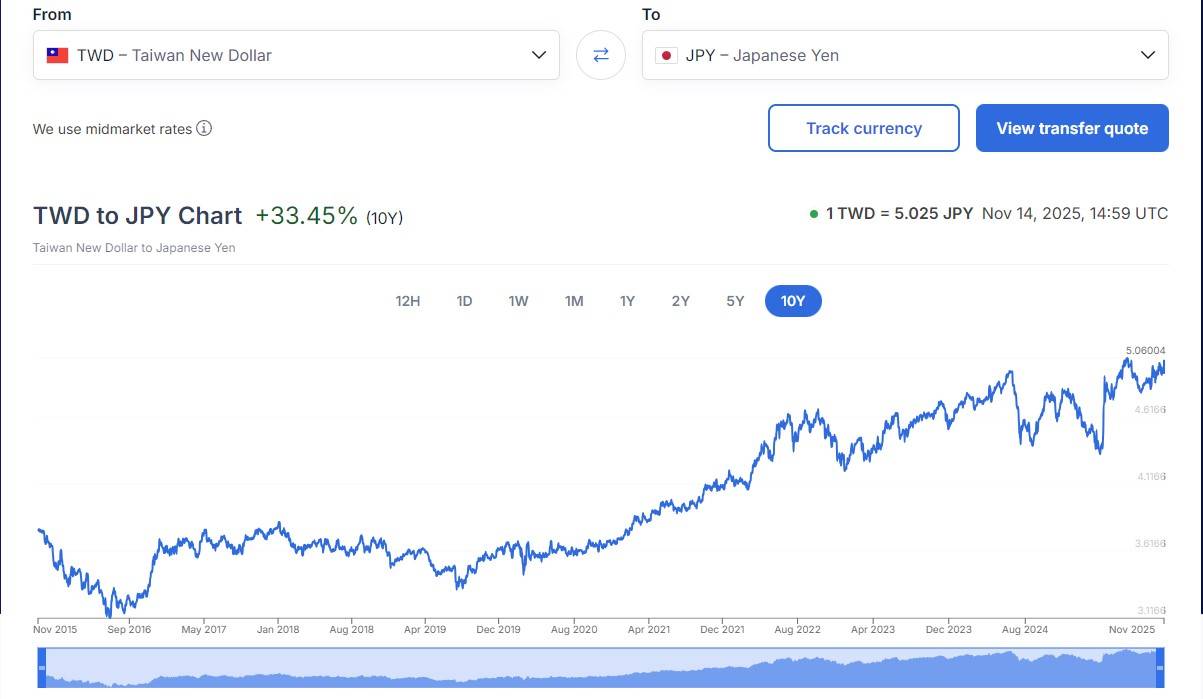Viewport: 1203px width, 699px height.
Task: Choose the 10Y chart range
Action: [793, 301]
